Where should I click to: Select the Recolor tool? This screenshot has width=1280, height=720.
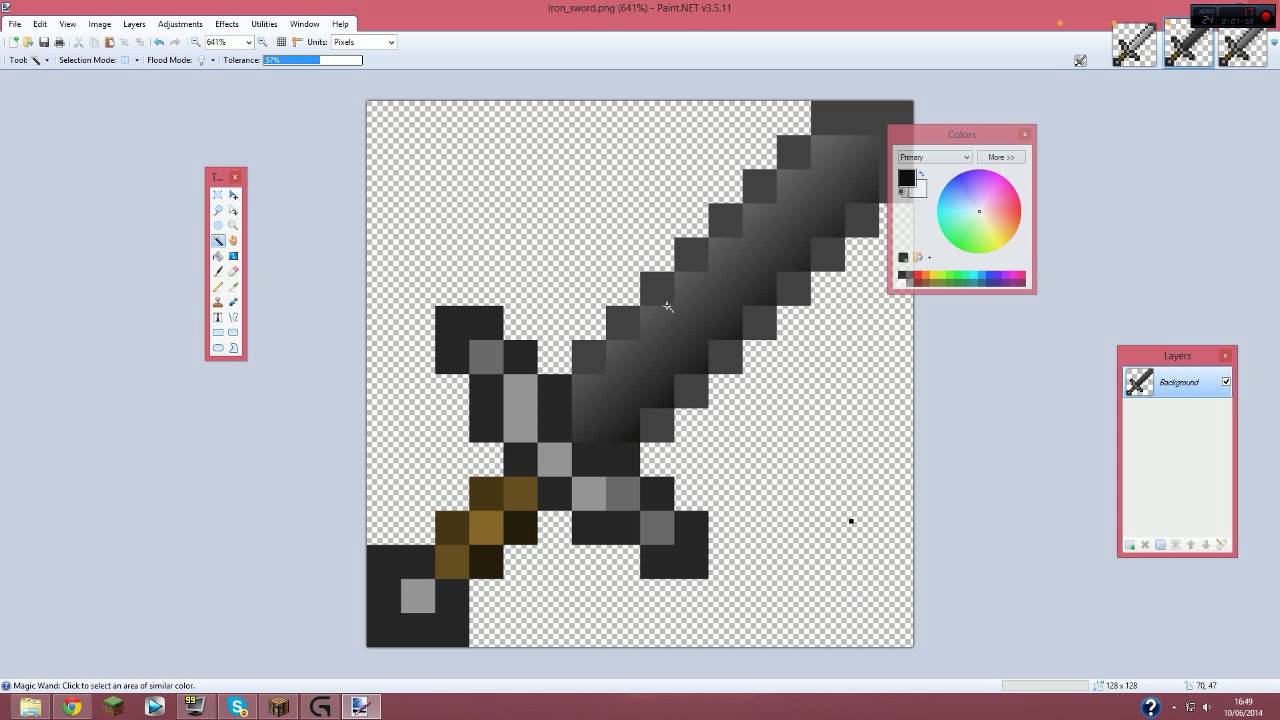(233, 302)
